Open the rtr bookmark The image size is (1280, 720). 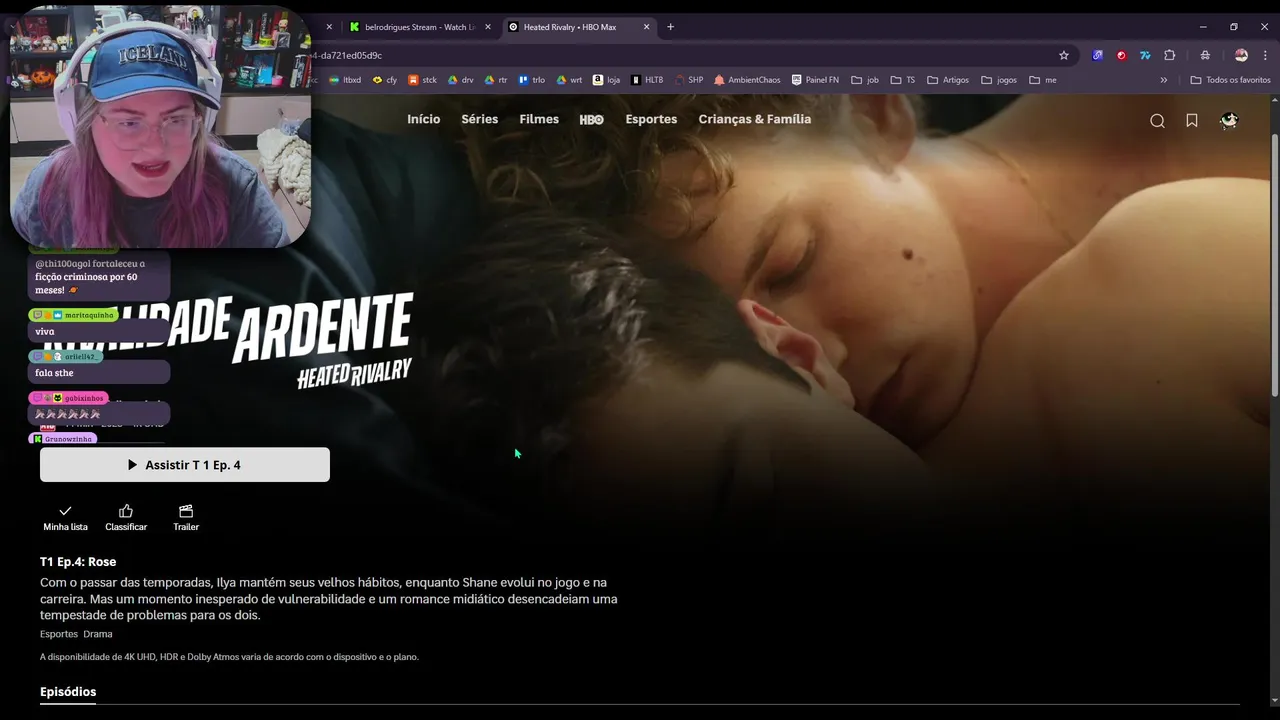496,80
